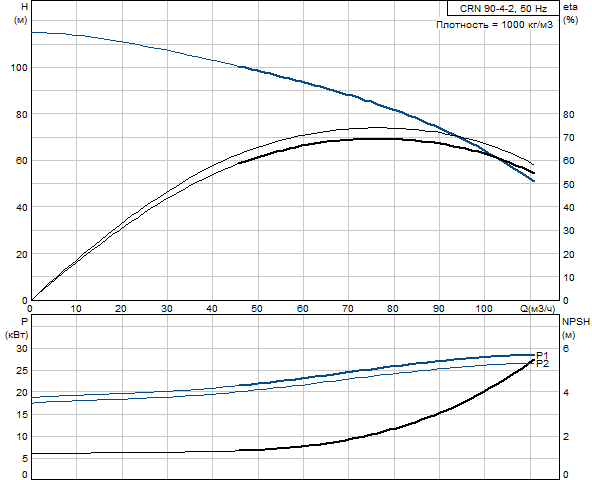Click the 6 tick on NPSH axis
Image resolution: width=592 pixels, height=480 pixels.
[x=566, y=349]
